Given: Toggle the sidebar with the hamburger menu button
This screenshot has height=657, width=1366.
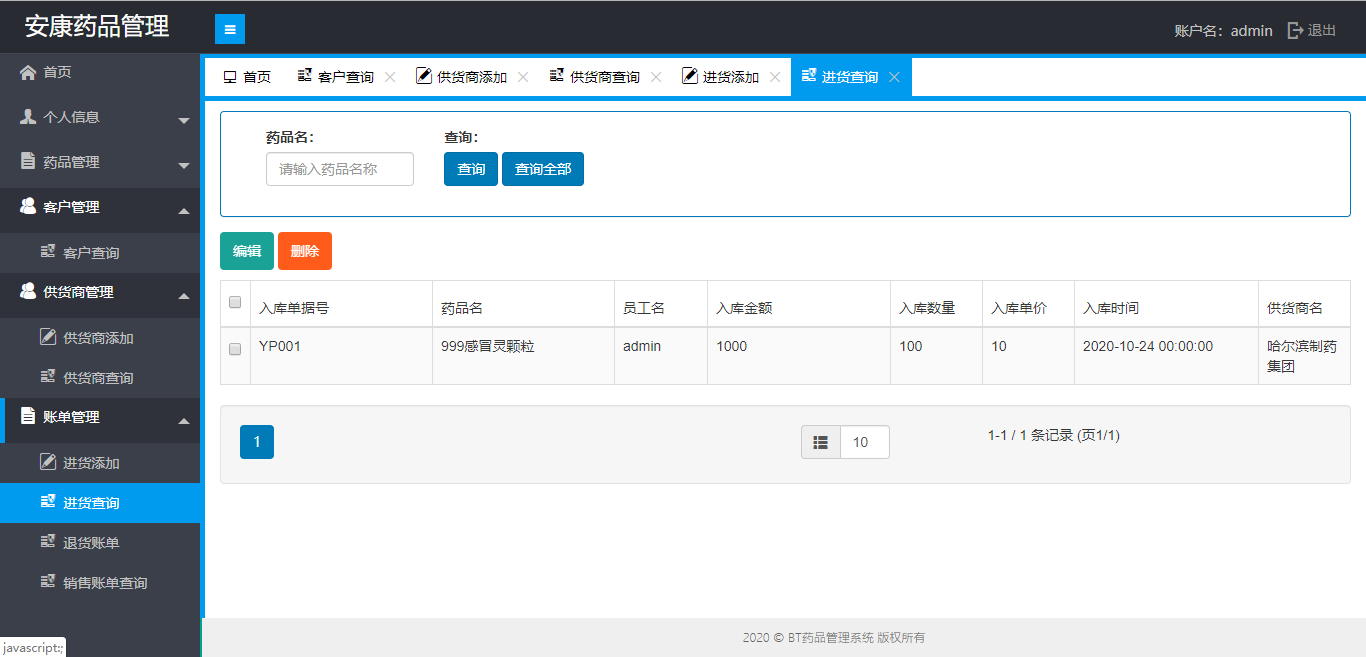Looking at the screenshot, I should pyautogui.click(x=230, y=29).
